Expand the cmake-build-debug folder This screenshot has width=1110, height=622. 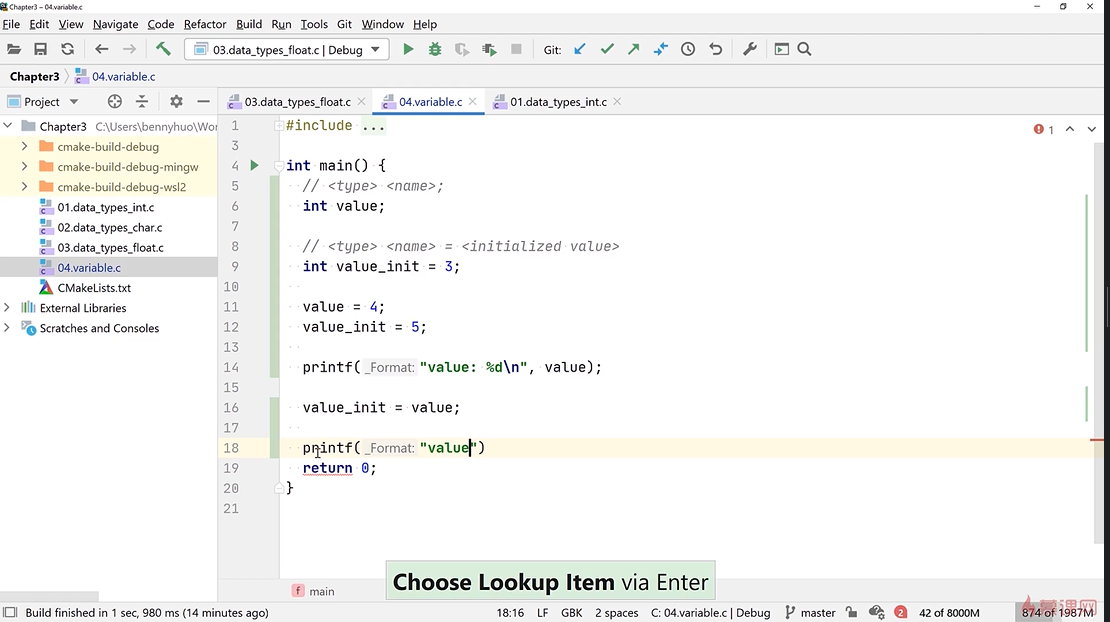25,146
